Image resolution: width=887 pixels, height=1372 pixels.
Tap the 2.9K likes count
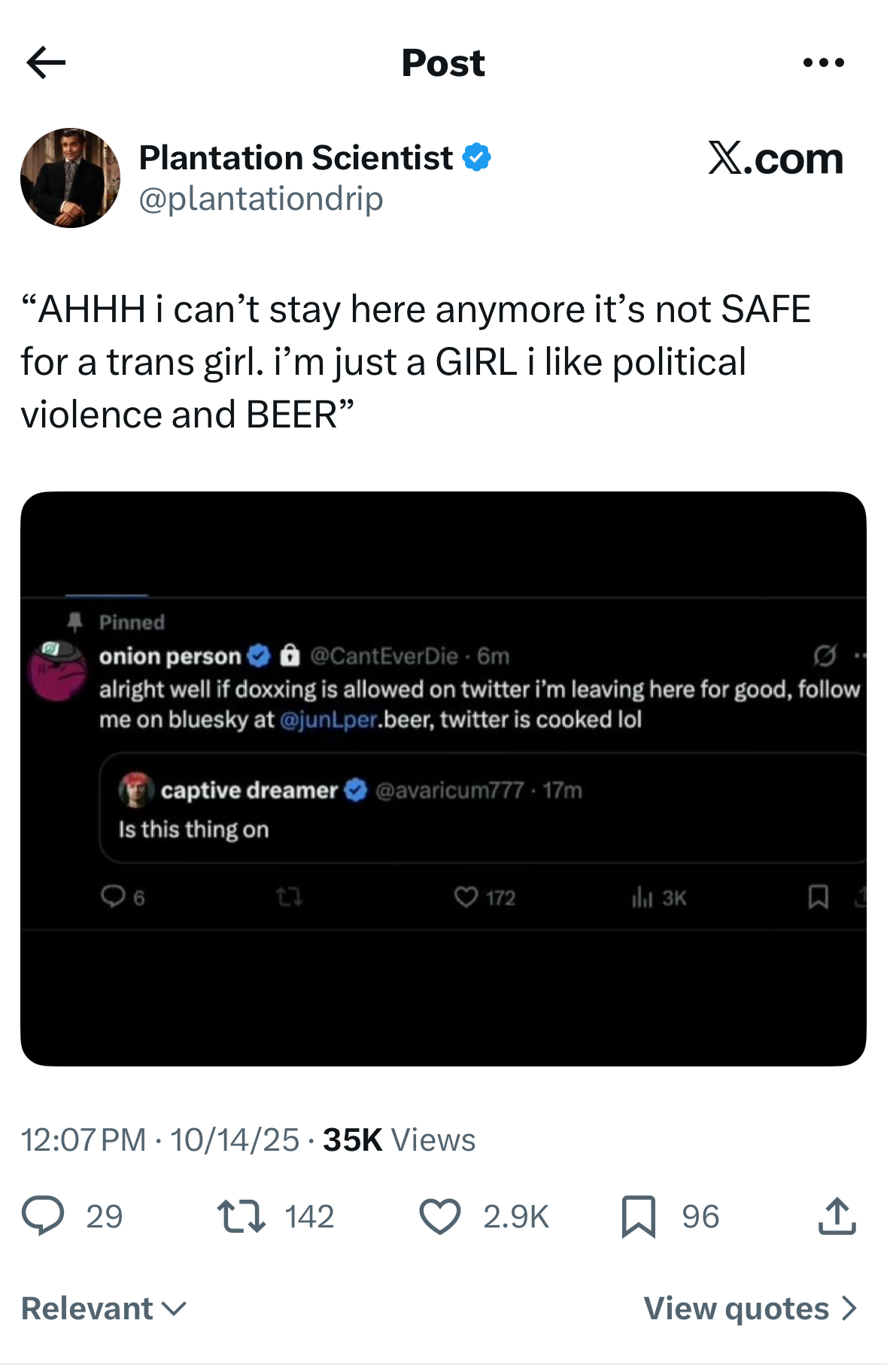coord(516,1216)
